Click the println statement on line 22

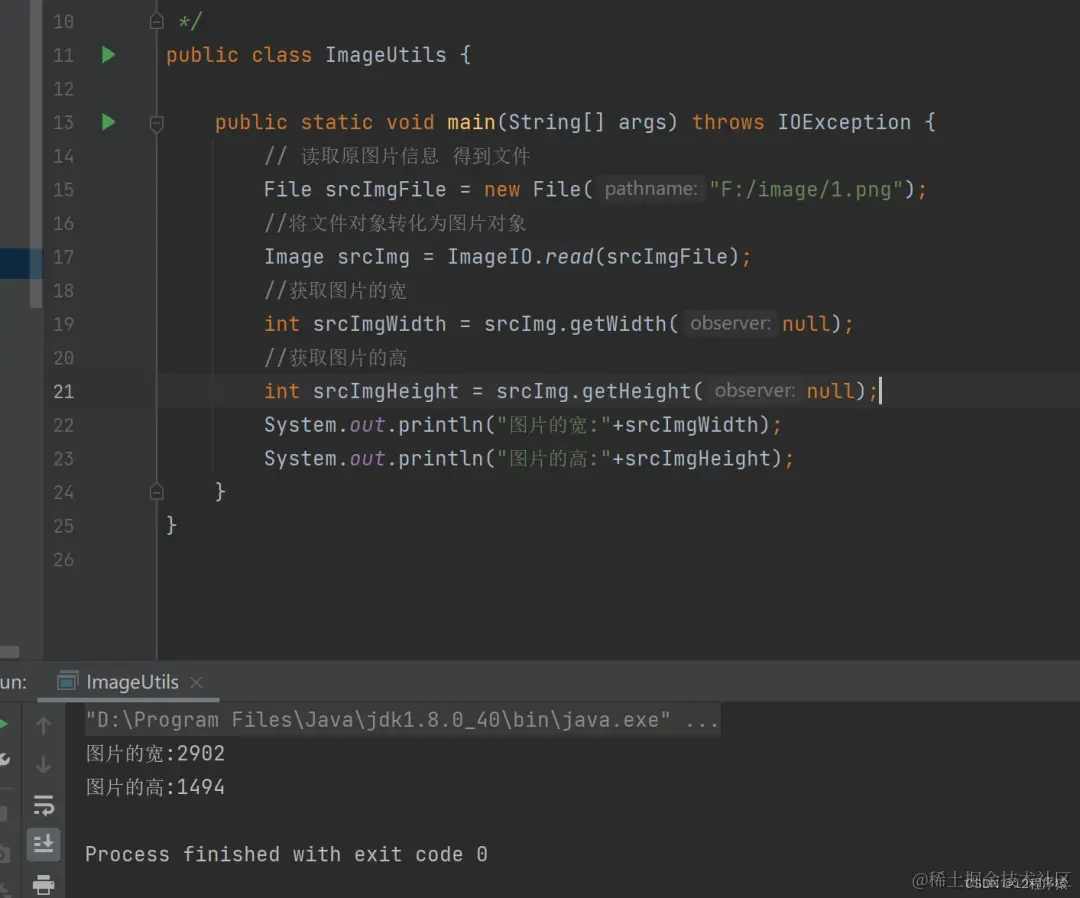(x=523, y=425)
